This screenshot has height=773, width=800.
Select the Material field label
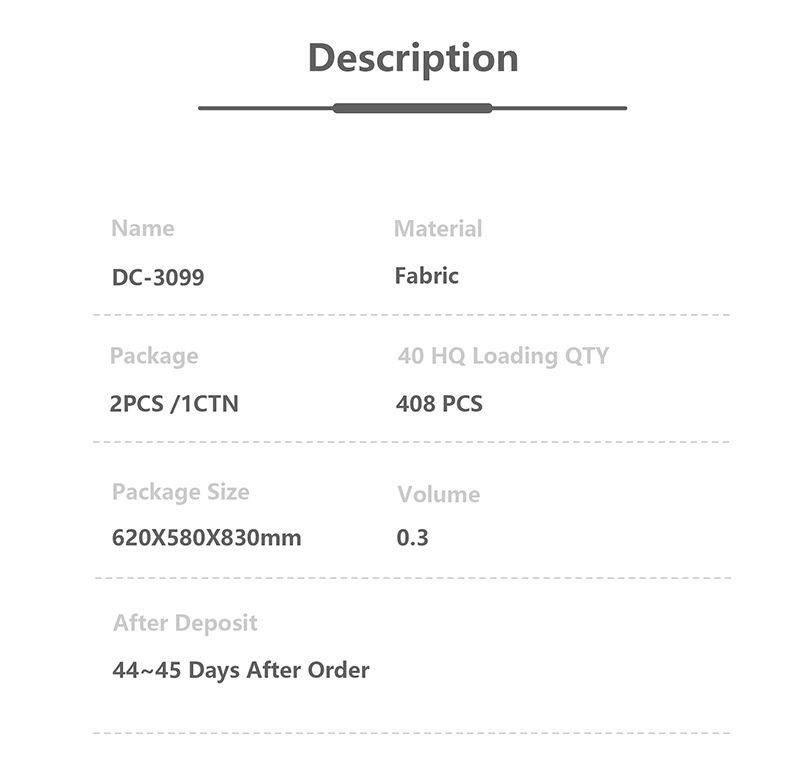click(438, 229)
